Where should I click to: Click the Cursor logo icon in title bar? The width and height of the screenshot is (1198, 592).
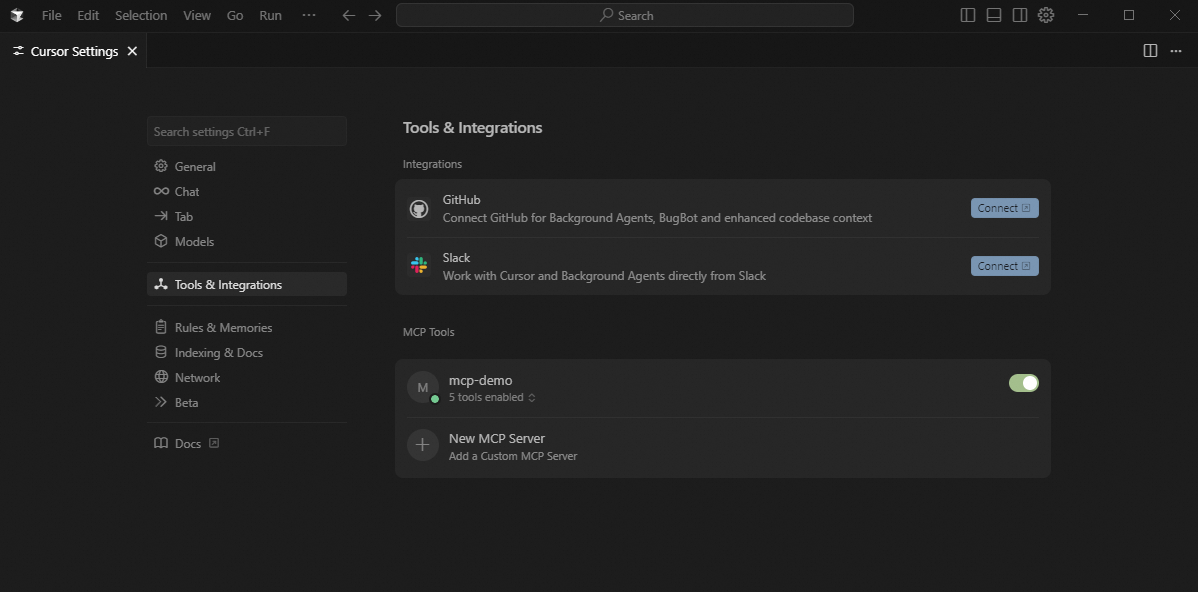[x=15, y=15]
